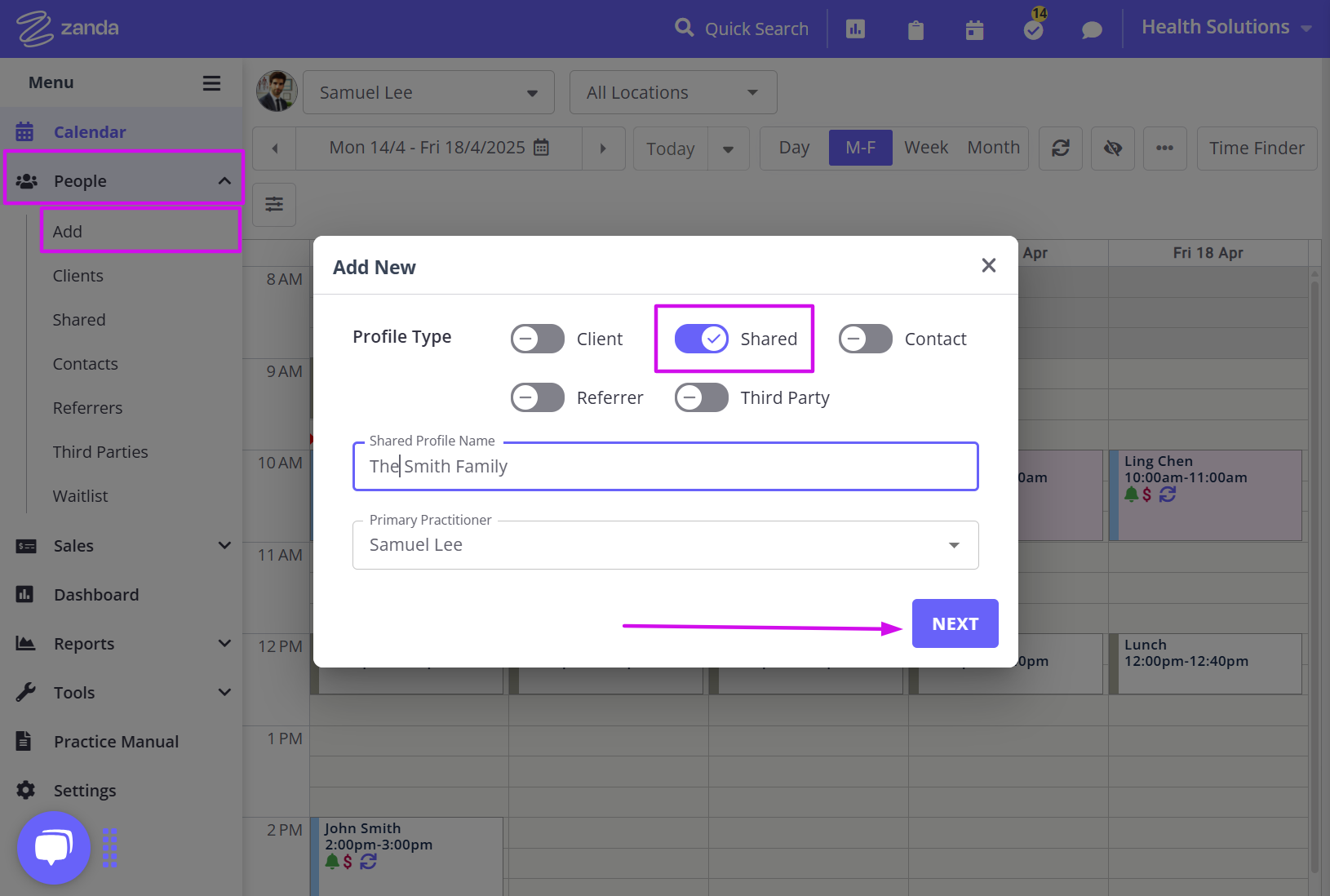Click the NEXT button in Add New dialog
The height and width of the screenshot is (896, 1330).
(x=955, y=623)
